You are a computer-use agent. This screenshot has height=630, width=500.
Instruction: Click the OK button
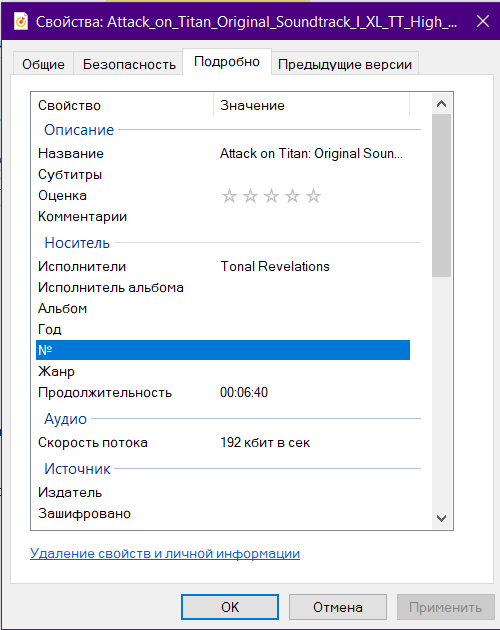(x=230, y=607)
